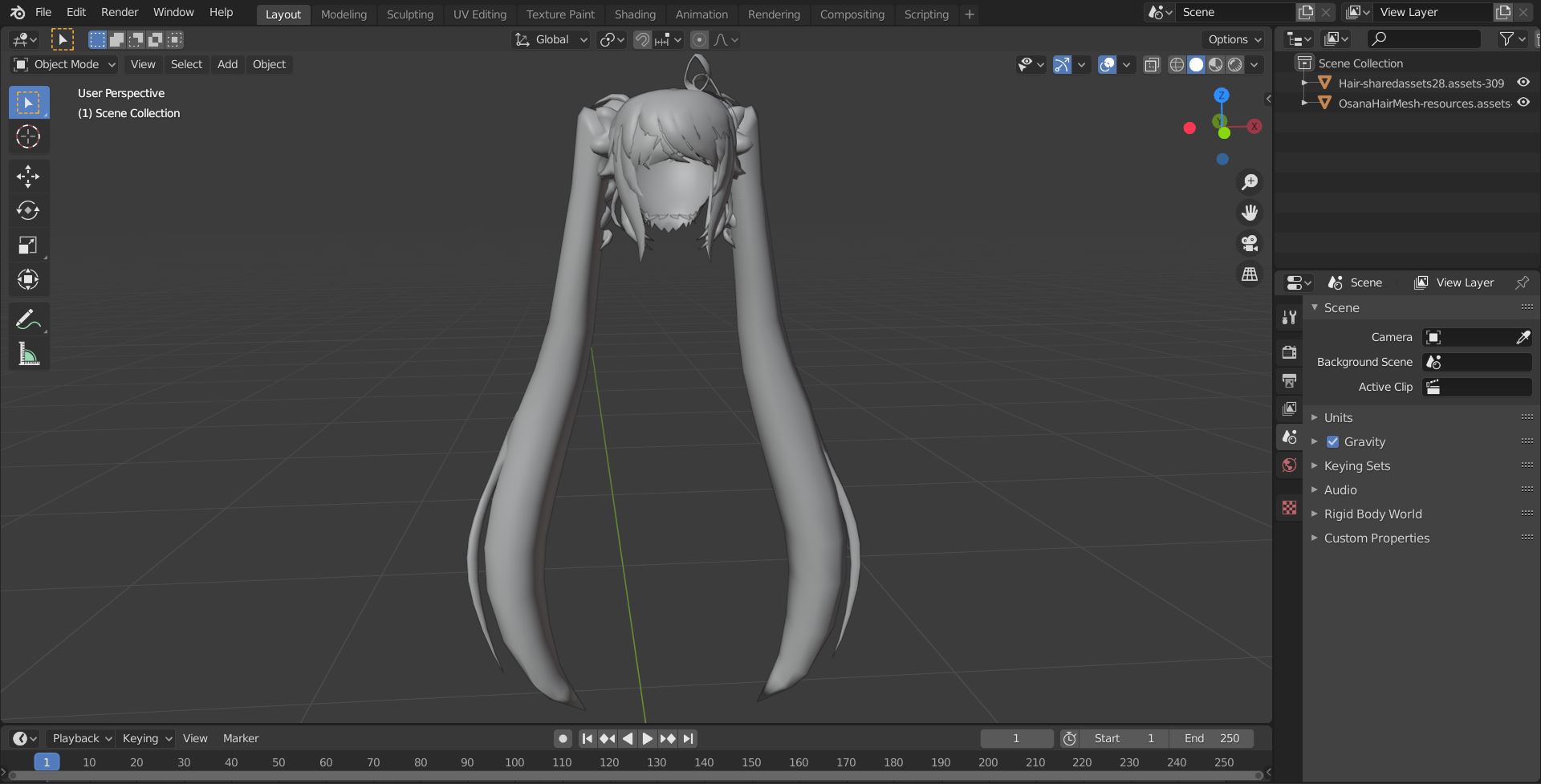Hide Hair-sharedassets28 object with eye icon
The height and width of the screenshot is (784, 1541).
pyautogui.click(x=1523, y=83)
